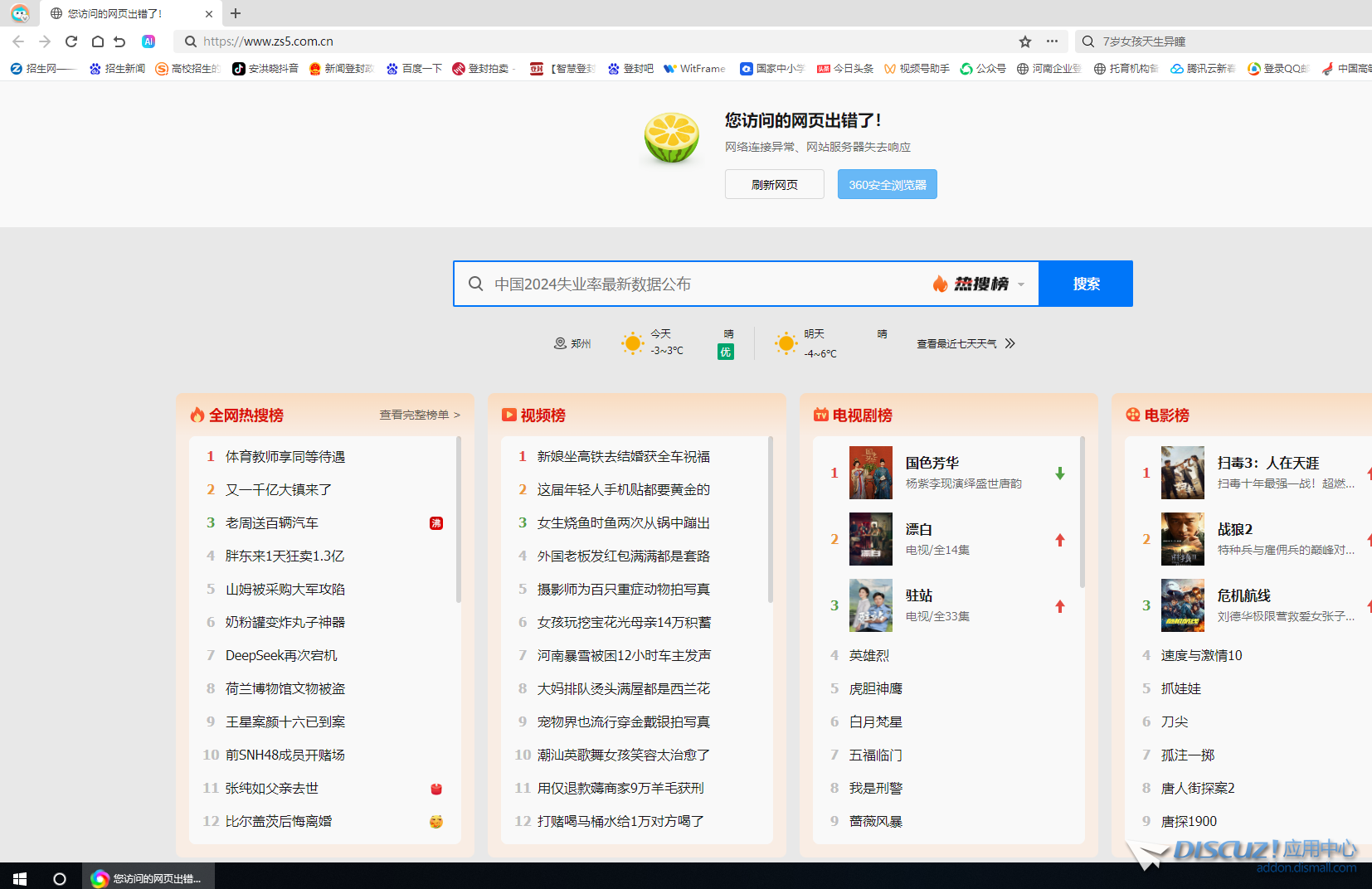This screenshot has height=889, width=1372.
Task: Open video 新娘坐高铁去结婚获全车祝福
Action: click(624, 456)
